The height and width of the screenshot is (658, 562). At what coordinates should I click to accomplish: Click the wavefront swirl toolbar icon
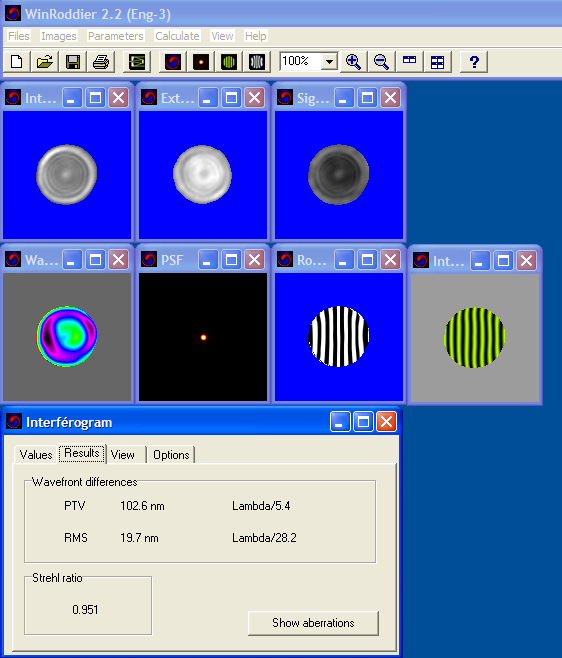tap(173, 62)
